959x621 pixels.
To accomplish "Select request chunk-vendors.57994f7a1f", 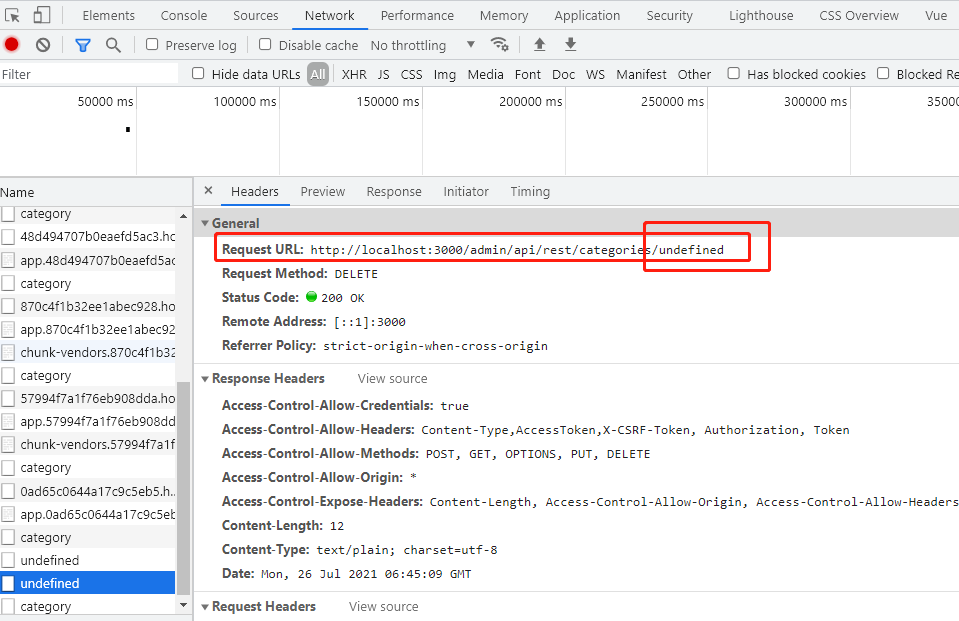I will 87,444.
